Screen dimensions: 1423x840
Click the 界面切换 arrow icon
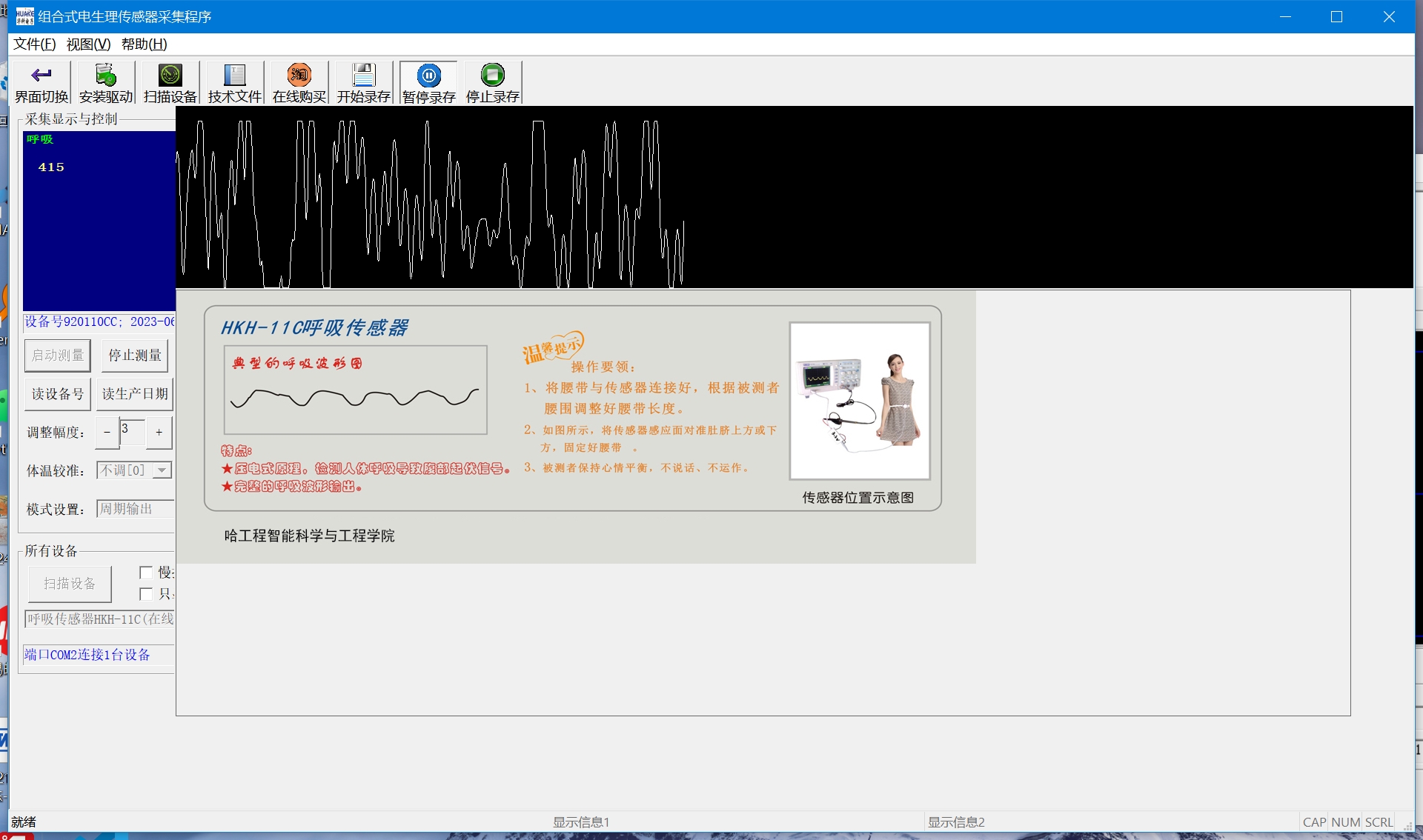tap(42, 75)
